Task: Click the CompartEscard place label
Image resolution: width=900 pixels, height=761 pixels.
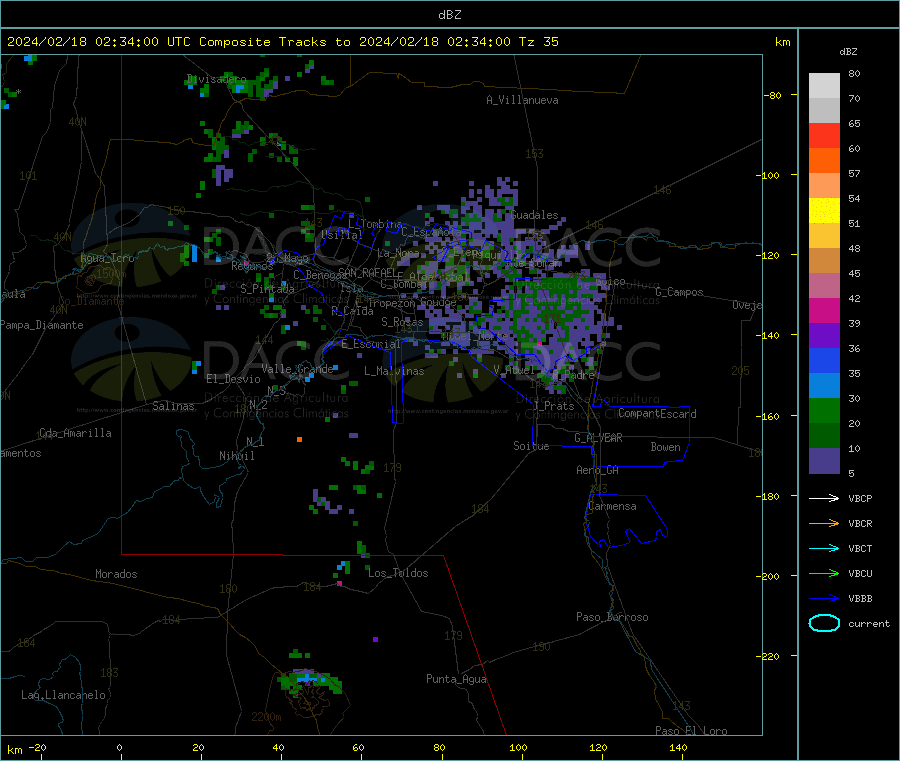Action: pos(657,413)
